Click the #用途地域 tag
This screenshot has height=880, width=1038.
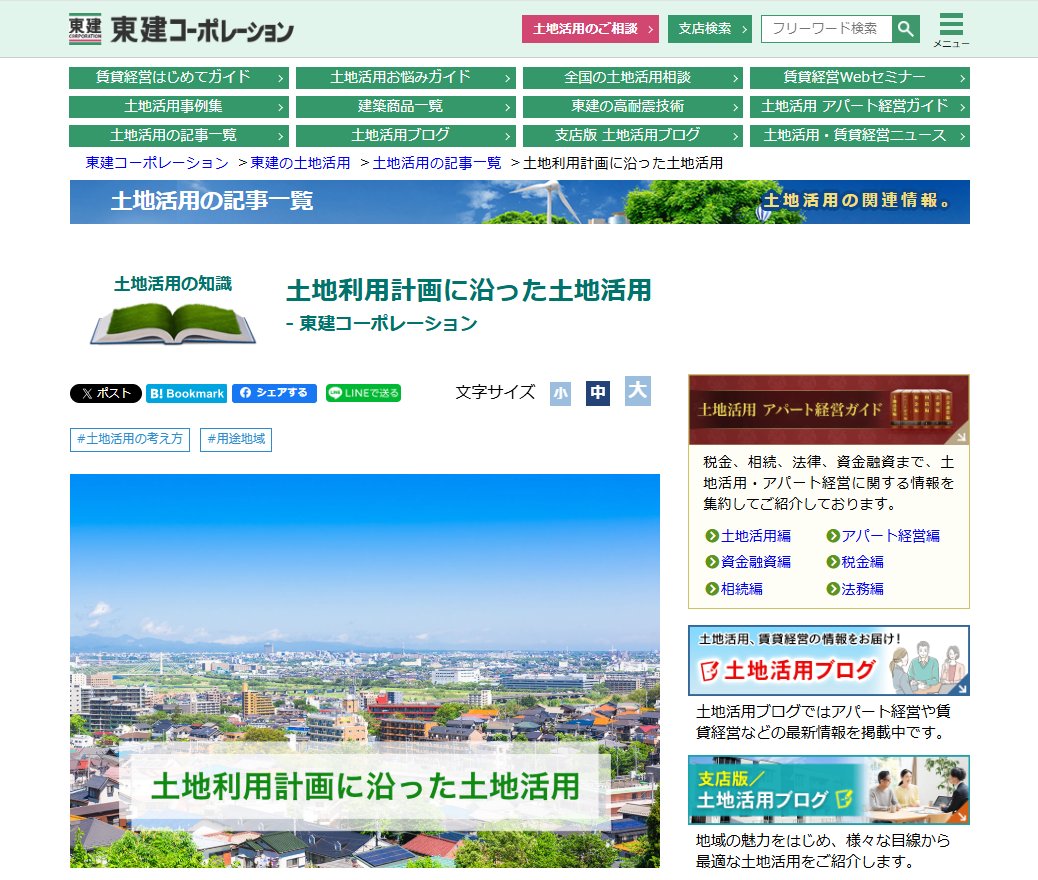pyautogui.click(x=236, y=439)
